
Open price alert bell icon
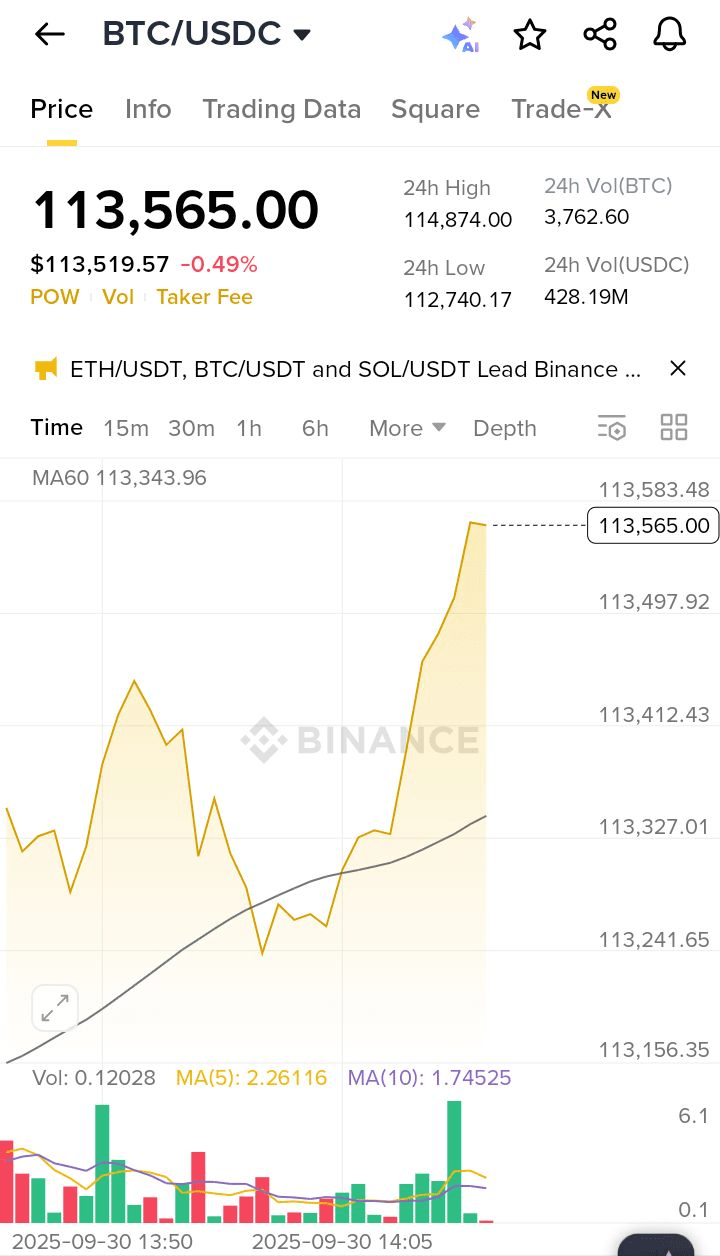coord(669,35)
